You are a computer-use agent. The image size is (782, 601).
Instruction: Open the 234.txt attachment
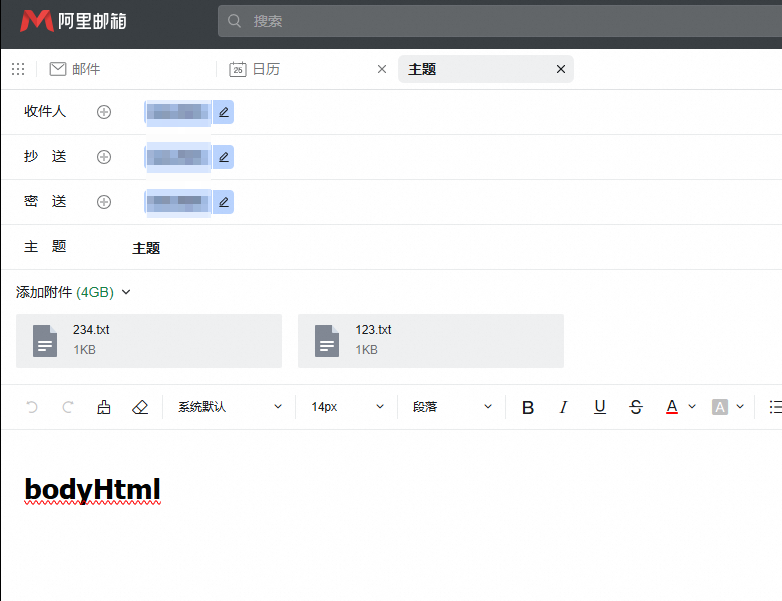(x=149, y=340)
